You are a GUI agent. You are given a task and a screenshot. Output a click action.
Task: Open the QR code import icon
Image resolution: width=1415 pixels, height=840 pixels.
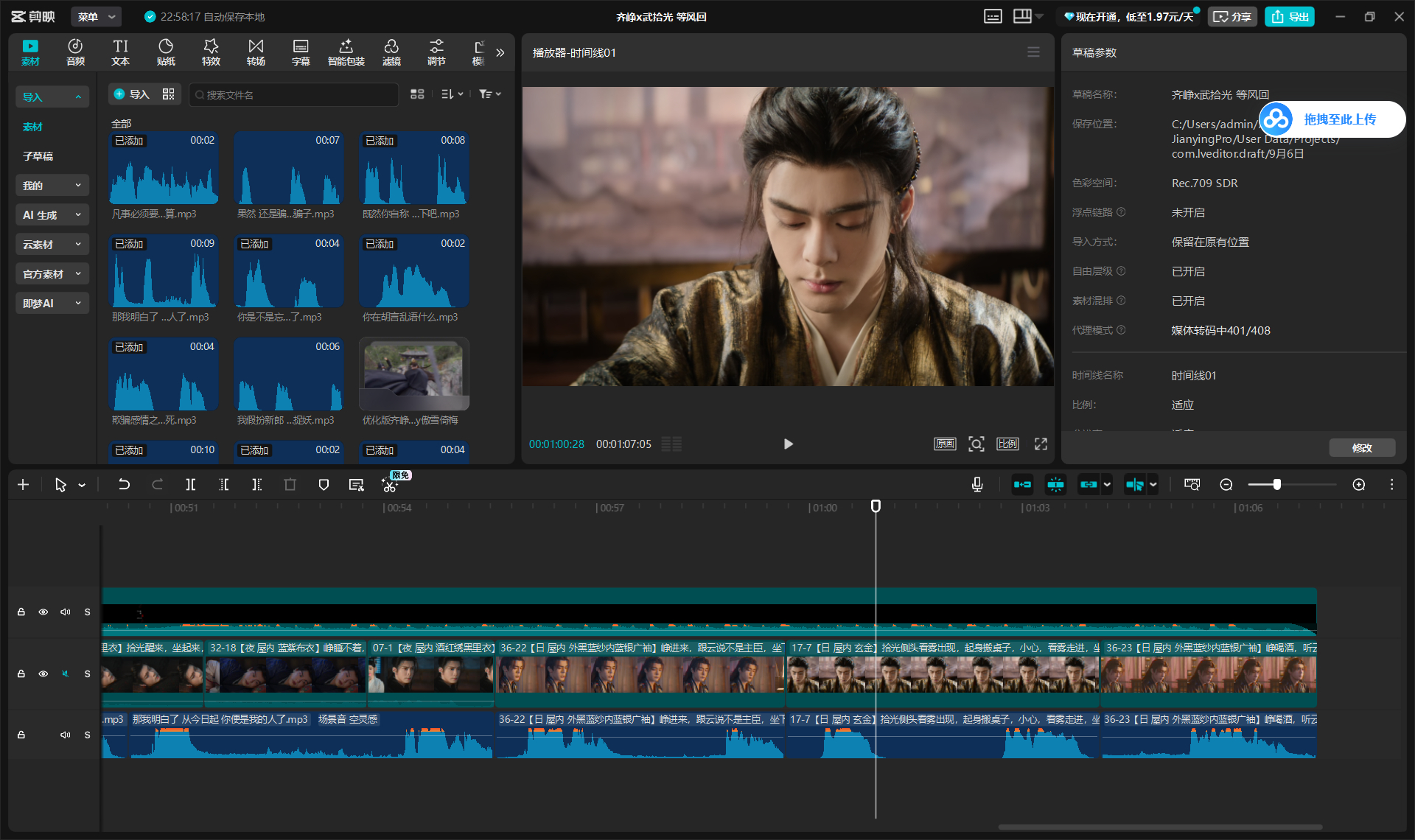(169, 94)
